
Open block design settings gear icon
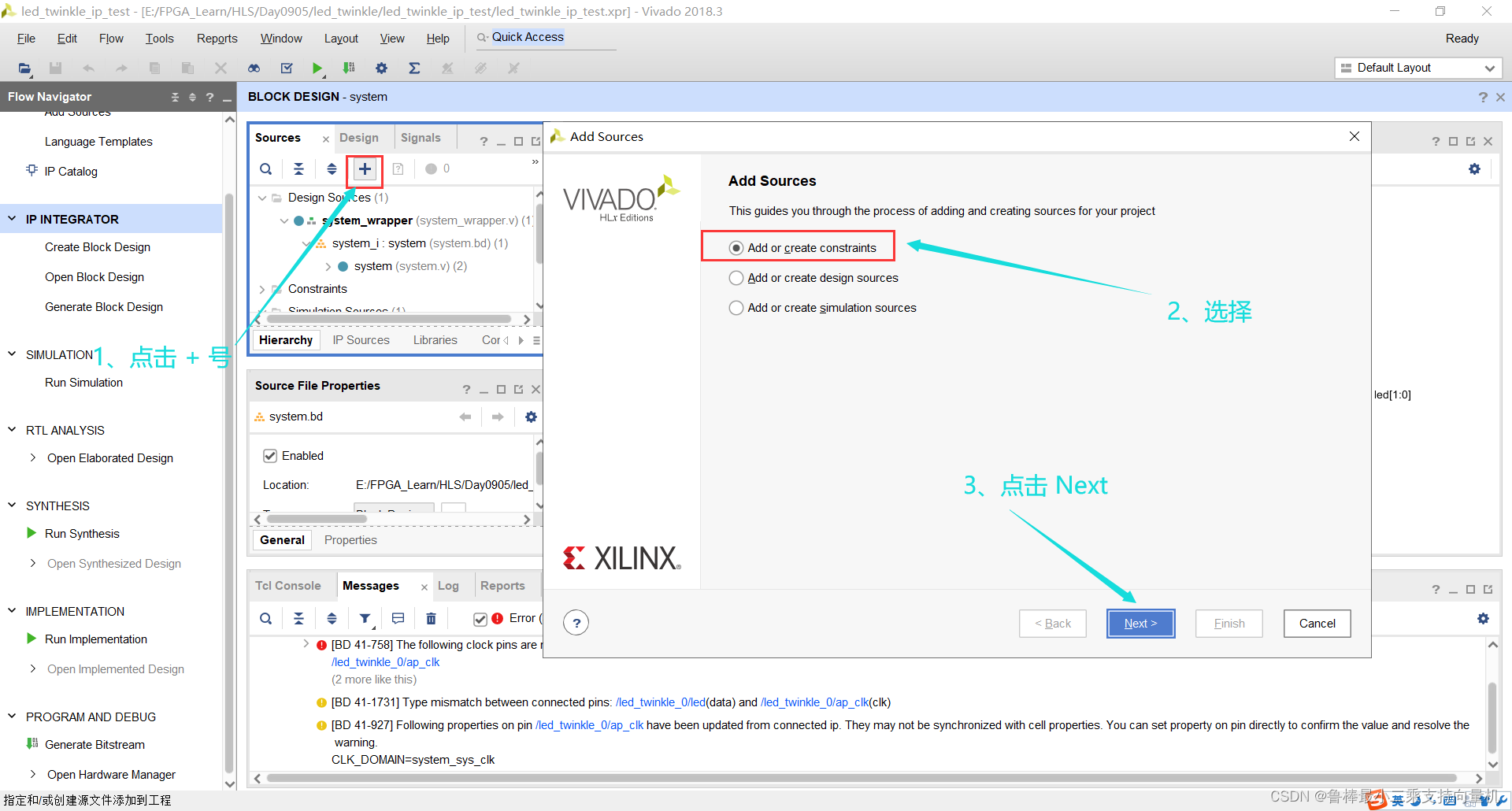[1474, 168]
